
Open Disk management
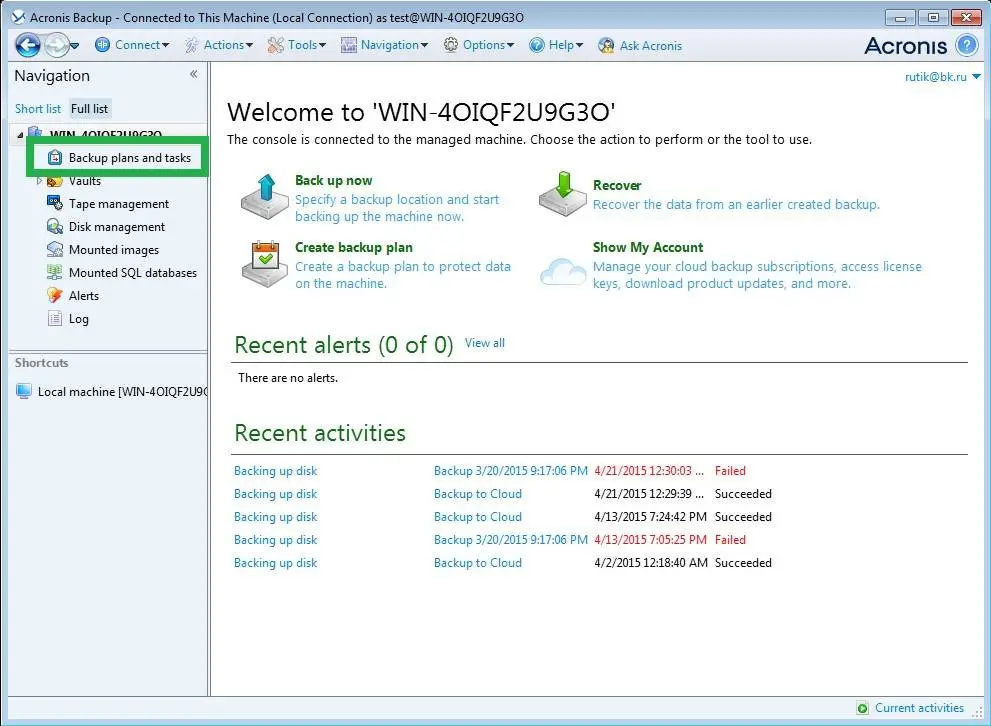(x=117, y=226)
